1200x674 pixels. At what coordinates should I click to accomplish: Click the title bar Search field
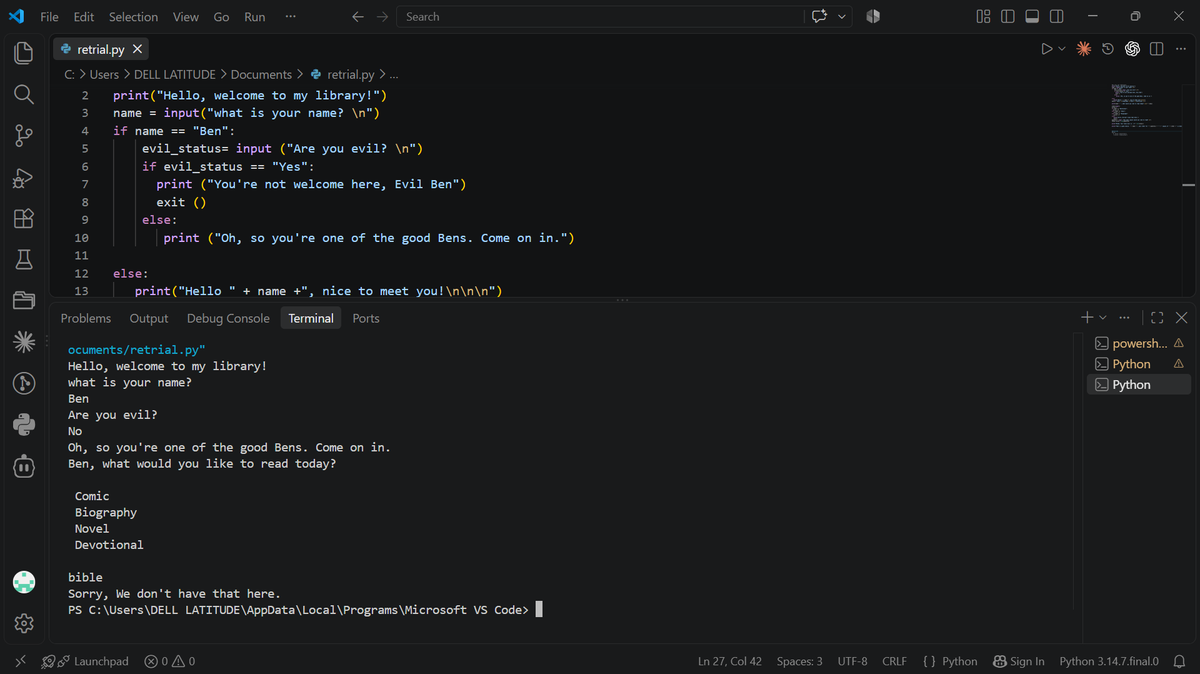coord(600,17)
